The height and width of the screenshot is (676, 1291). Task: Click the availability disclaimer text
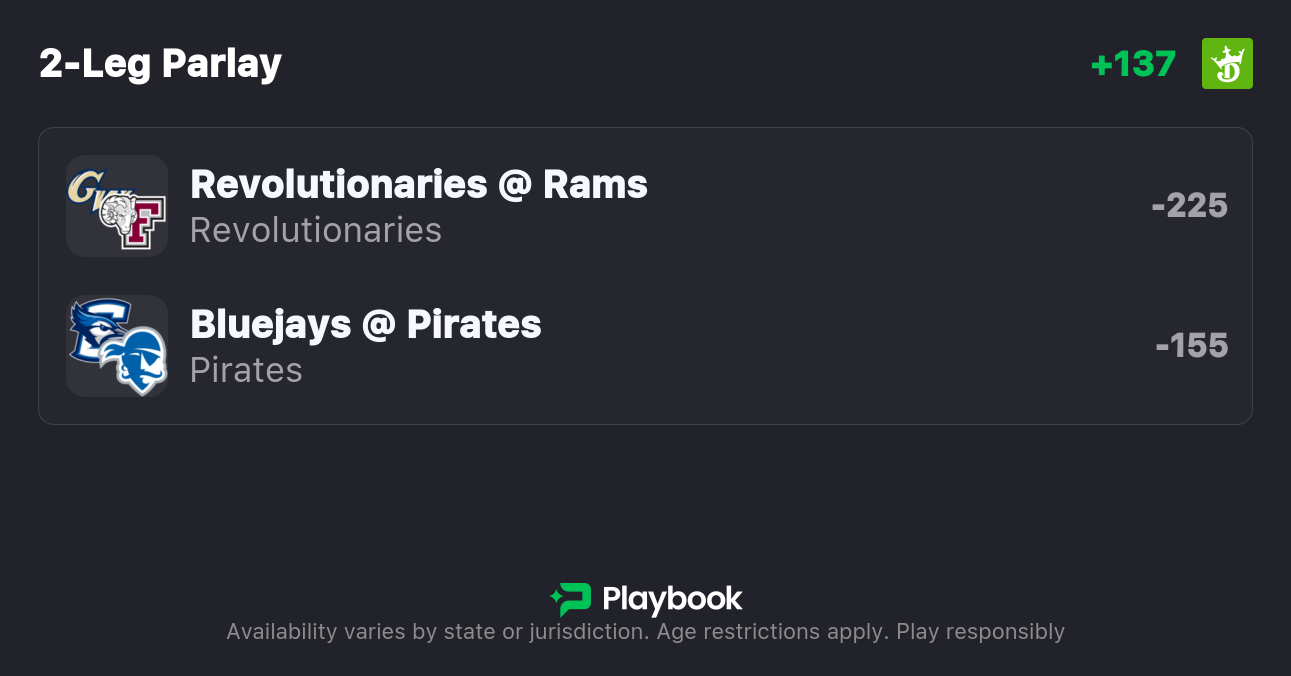click(x=645, y=632)
